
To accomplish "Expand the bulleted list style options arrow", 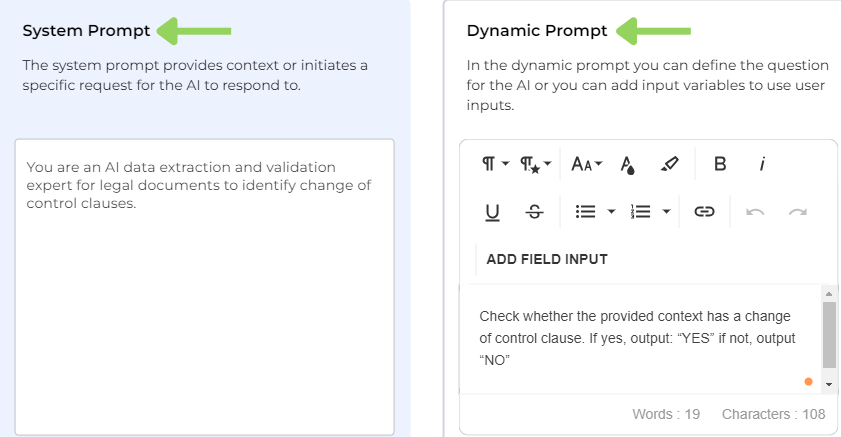I will [x=611, y=212].
